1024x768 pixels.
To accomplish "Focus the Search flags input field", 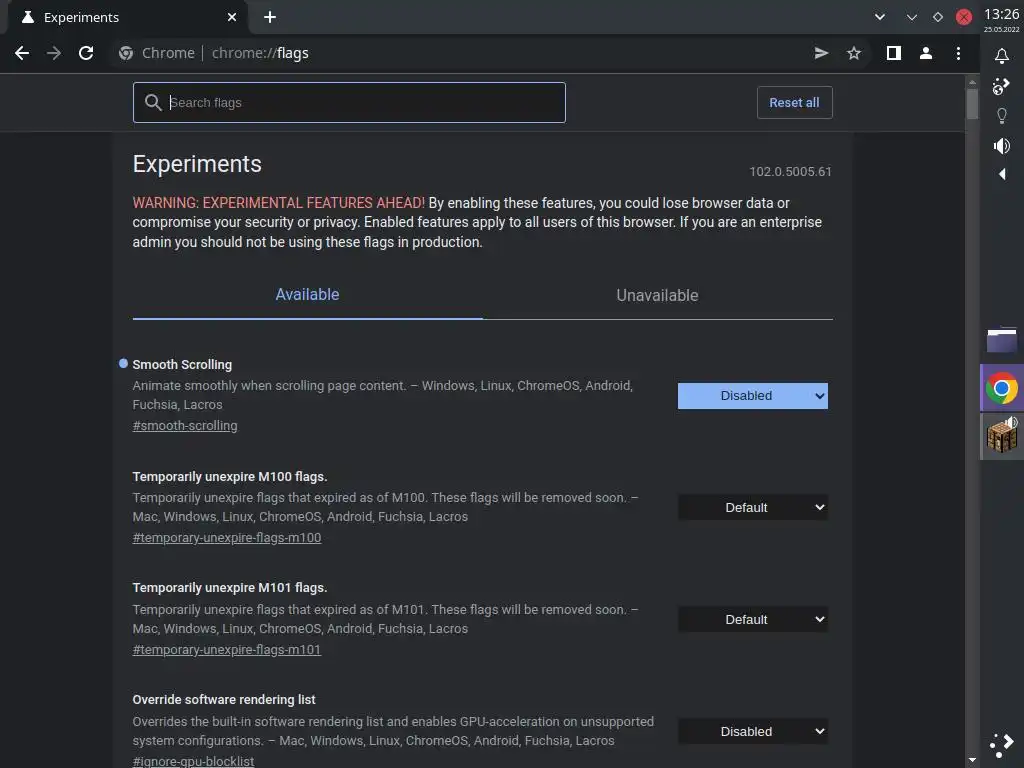I will coord(360,103).
